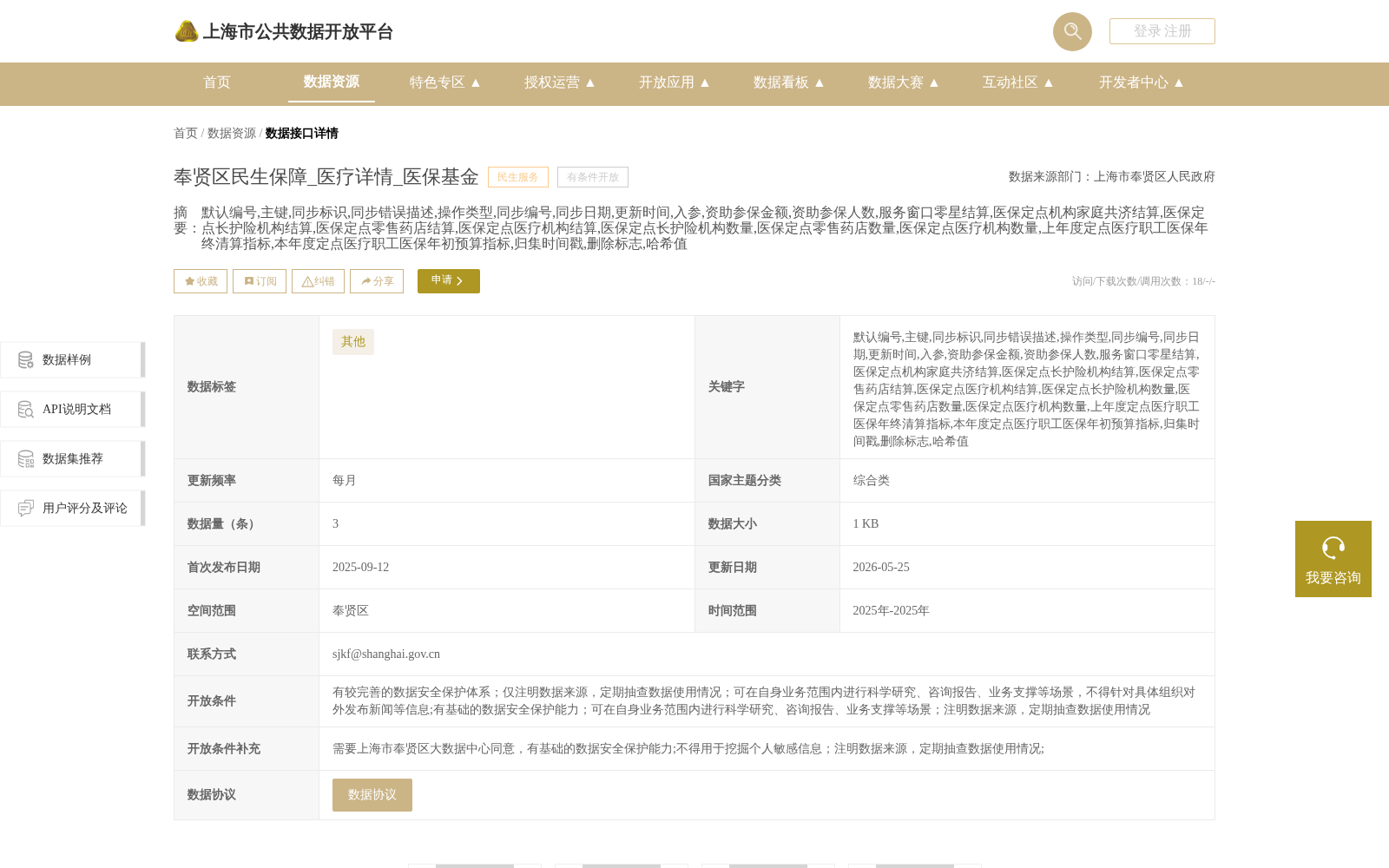Screen dimensions: 1389x868
Task: Expand the 开发者中心 menu arrow
Action: pyautogui.click(x=1179, y=82)
